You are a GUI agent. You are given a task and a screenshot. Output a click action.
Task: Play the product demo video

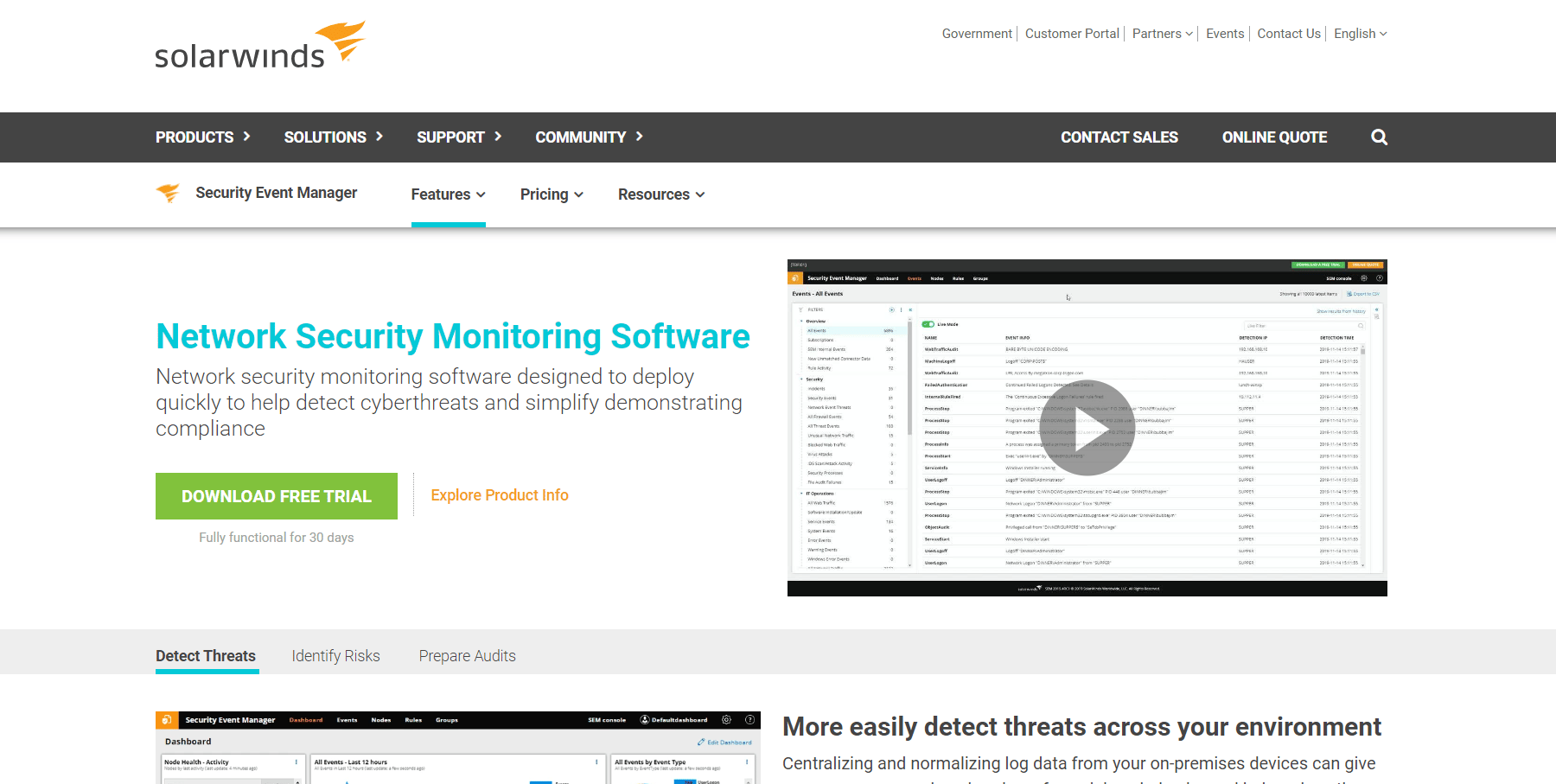pos(1087,428)
